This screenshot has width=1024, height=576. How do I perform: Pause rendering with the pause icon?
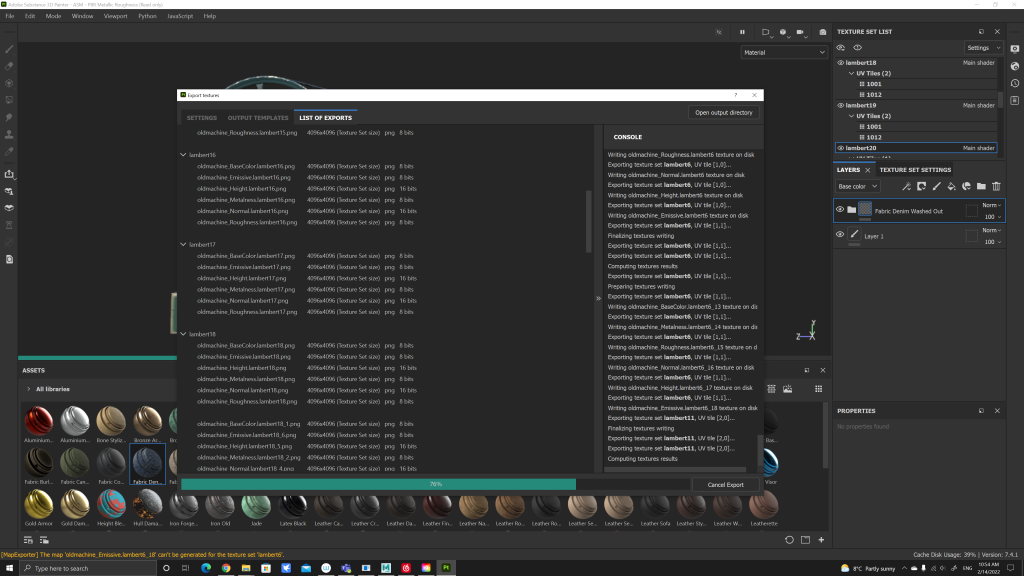click(x=743, y=32)
